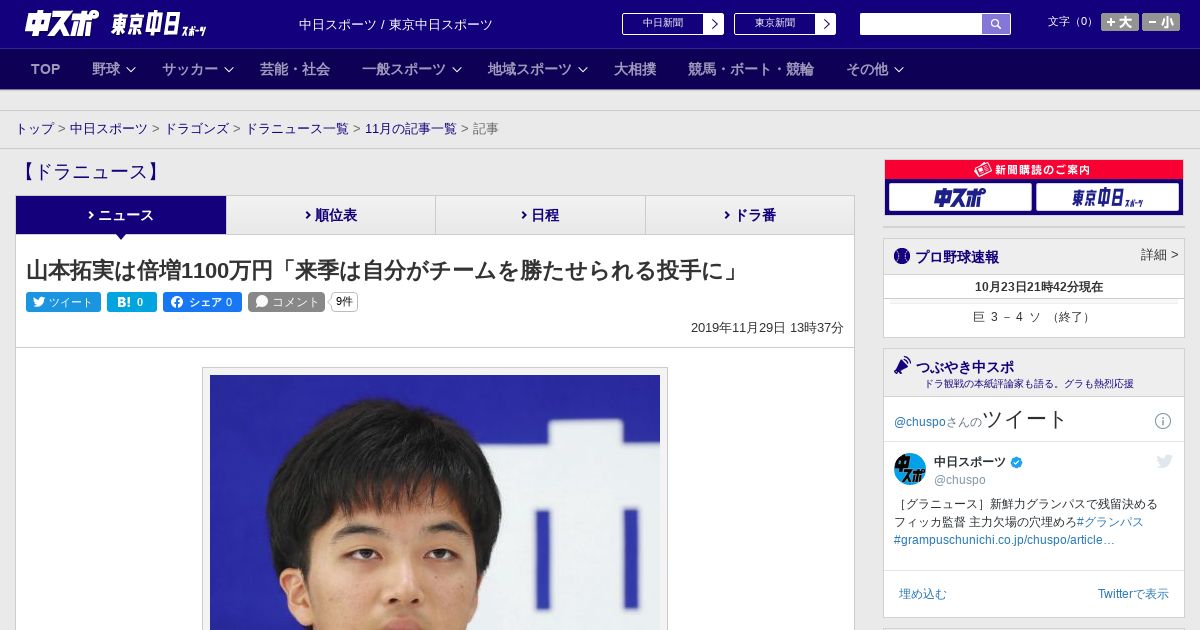Click the 中日スポーツ account name in tweet
This screenshot has width=1200, height=630.
[x=970, y=462]
